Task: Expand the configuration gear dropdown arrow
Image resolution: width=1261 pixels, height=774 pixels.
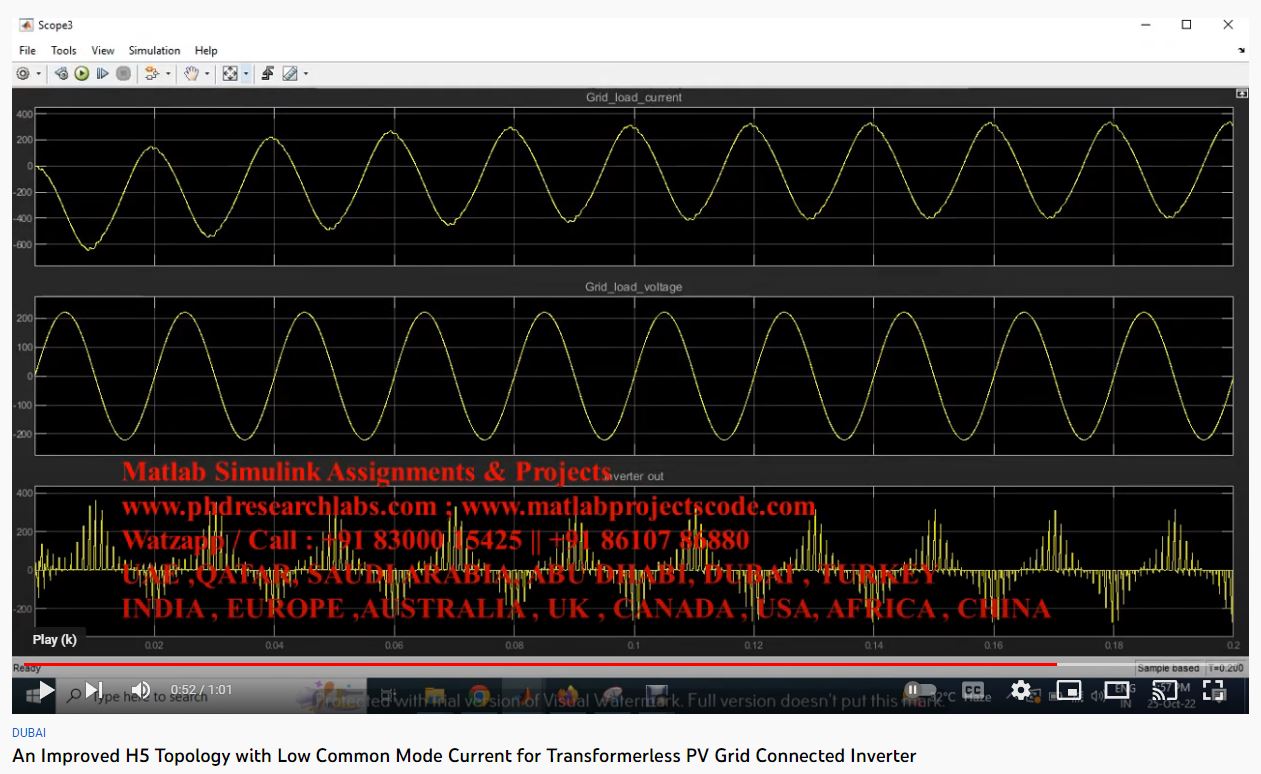Action: [39, 74]
